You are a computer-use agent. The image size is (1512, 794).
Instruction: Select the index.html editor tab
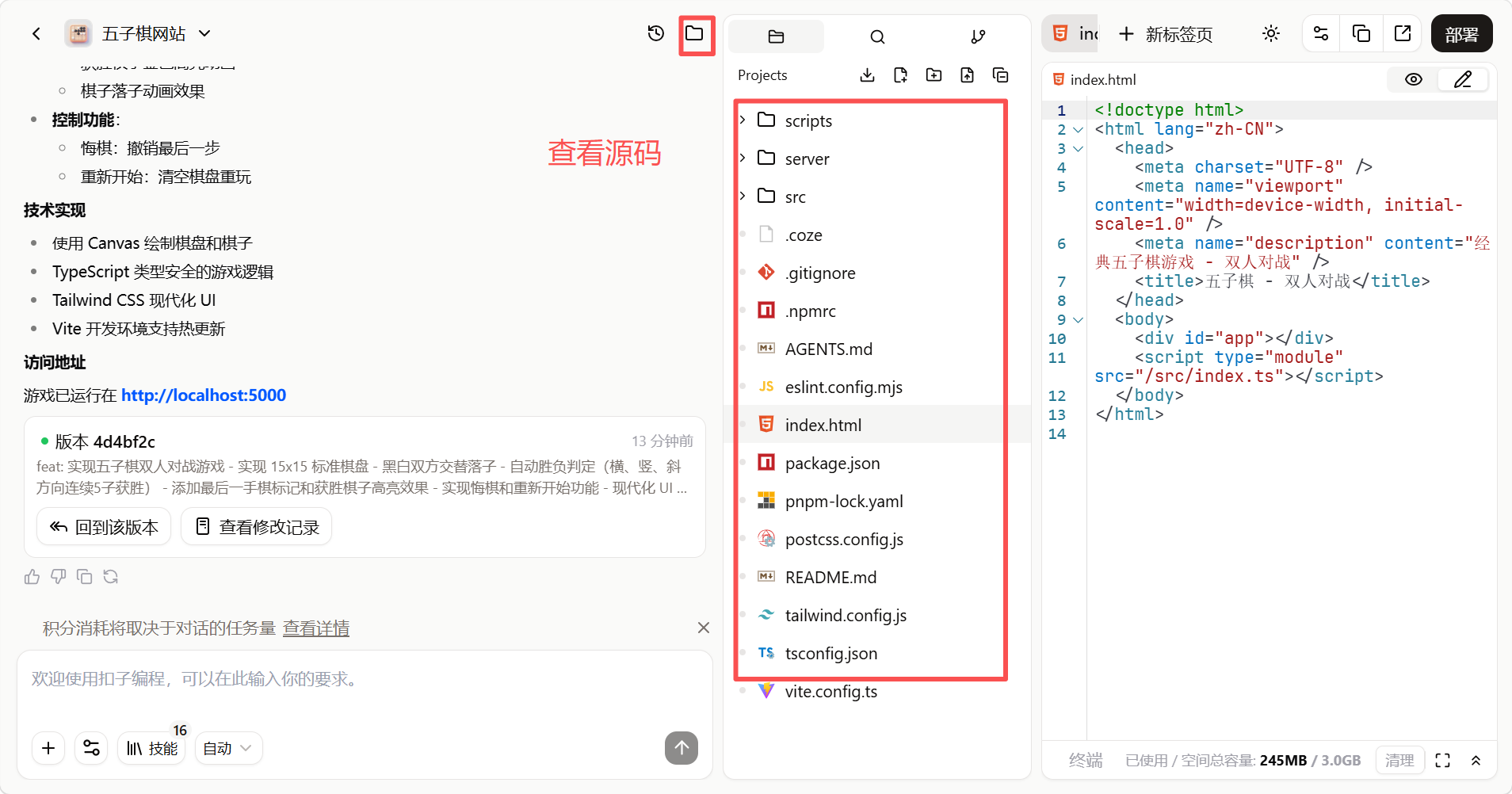point(1071,33)
